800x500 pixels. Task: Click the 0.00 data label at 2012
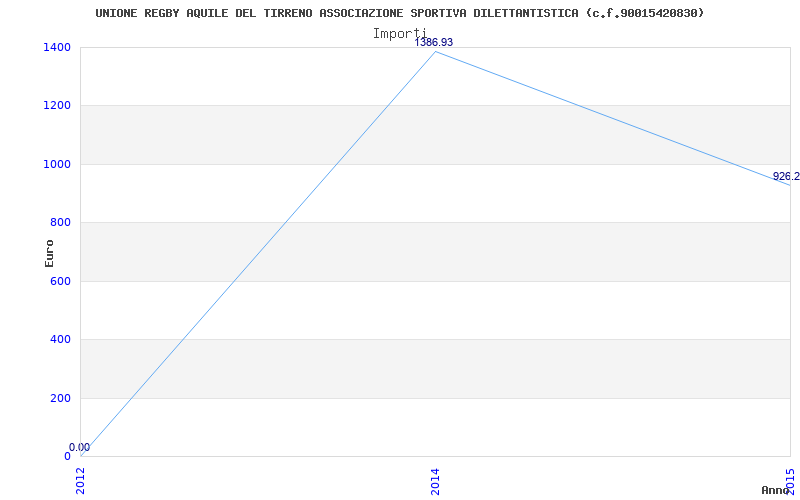click(x=80, y=447)
